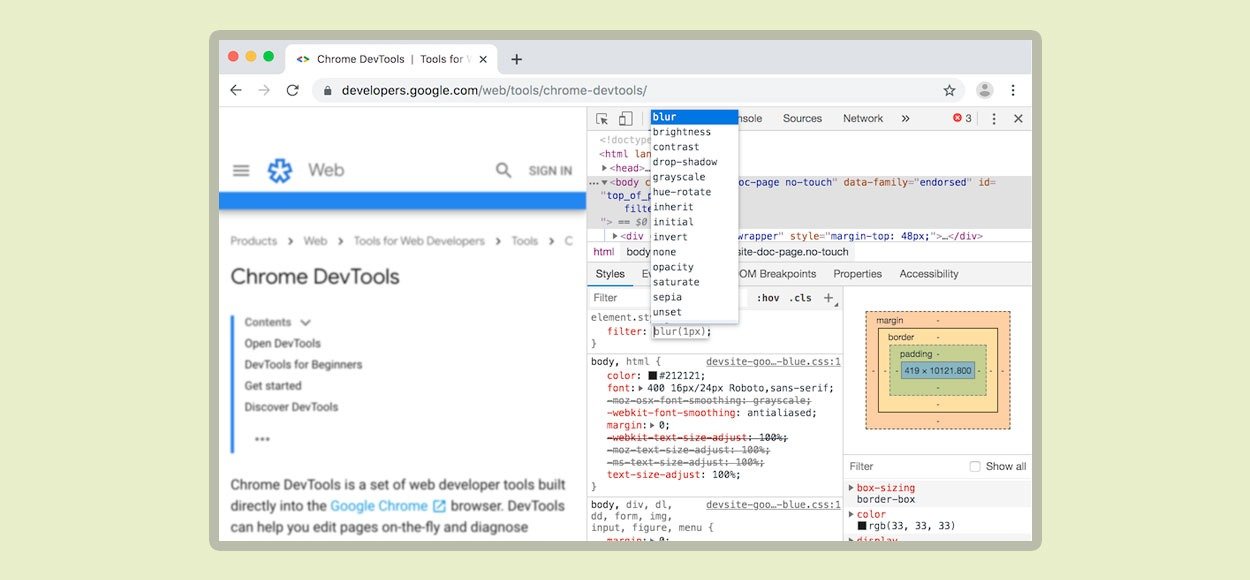Click the browser forward arrow
The height and width of the screenshot is (580, 1250).
[x=264, y=90]
